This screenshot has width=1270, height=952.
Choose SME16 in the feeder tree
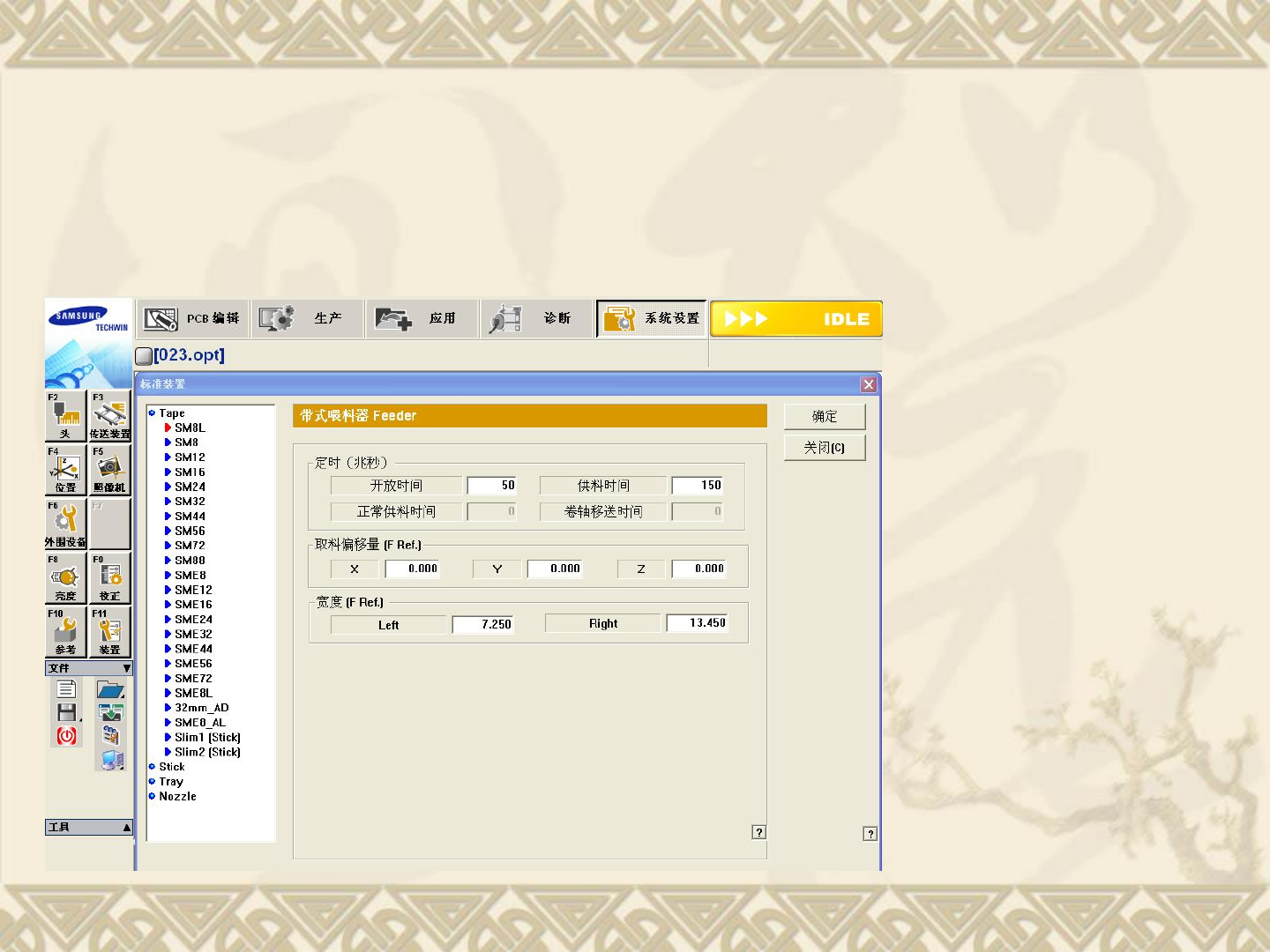[x=193, y=605]
